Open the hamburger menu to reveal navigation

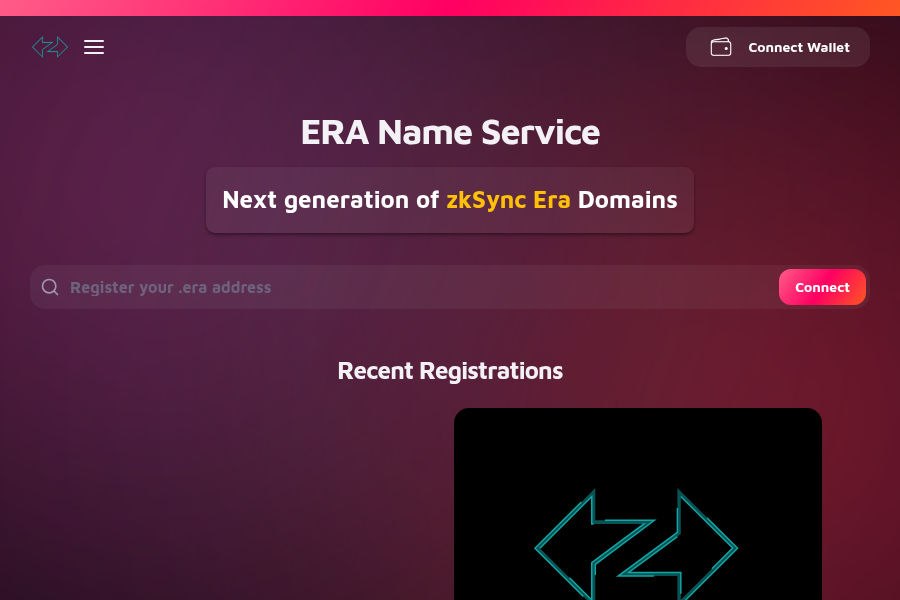(x=94, y=47)
